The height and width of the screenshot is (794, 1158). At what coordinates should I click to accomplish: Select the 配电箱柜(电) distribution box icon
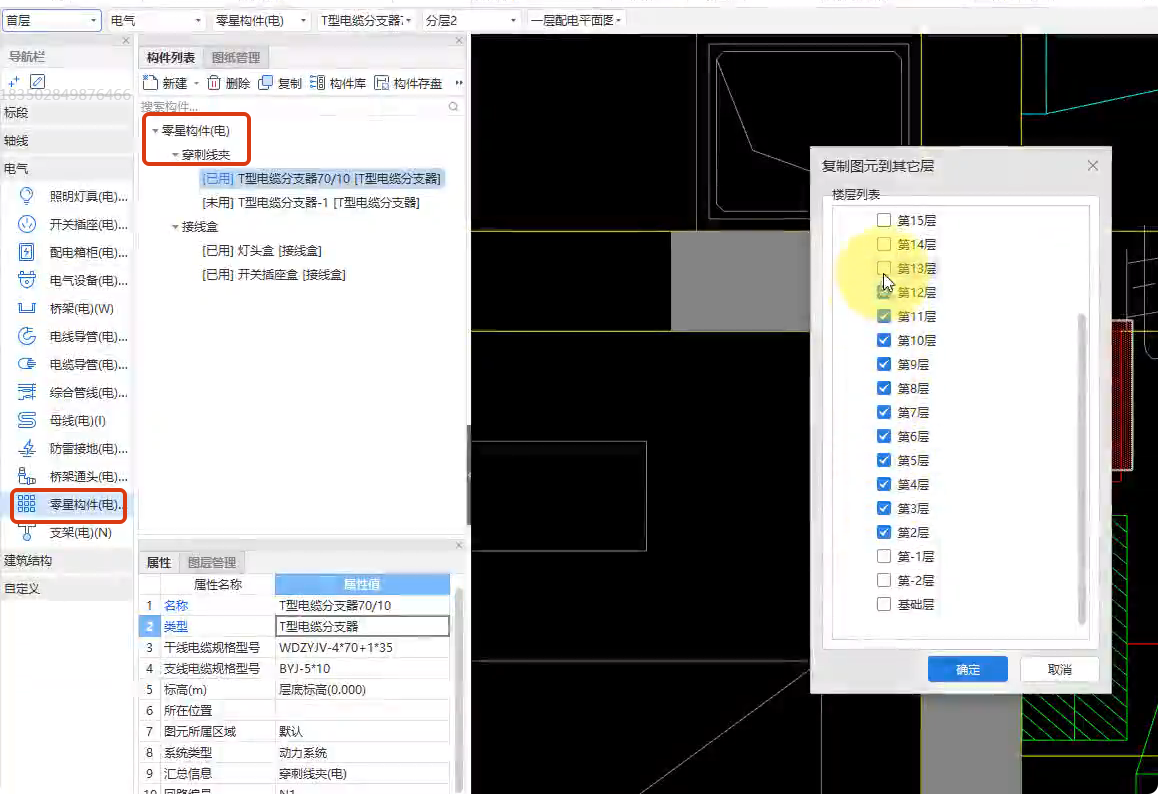(x=27, y=252)
